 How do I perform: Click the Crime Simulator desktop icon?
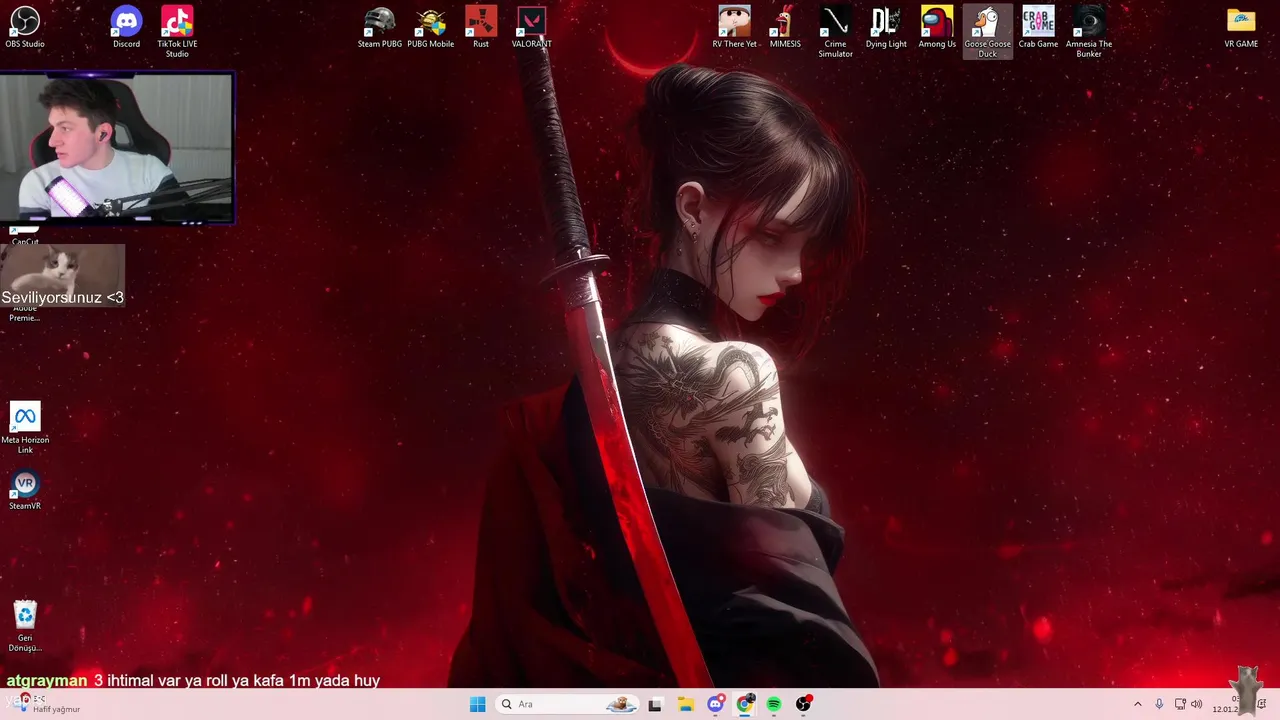click(835, 32)
